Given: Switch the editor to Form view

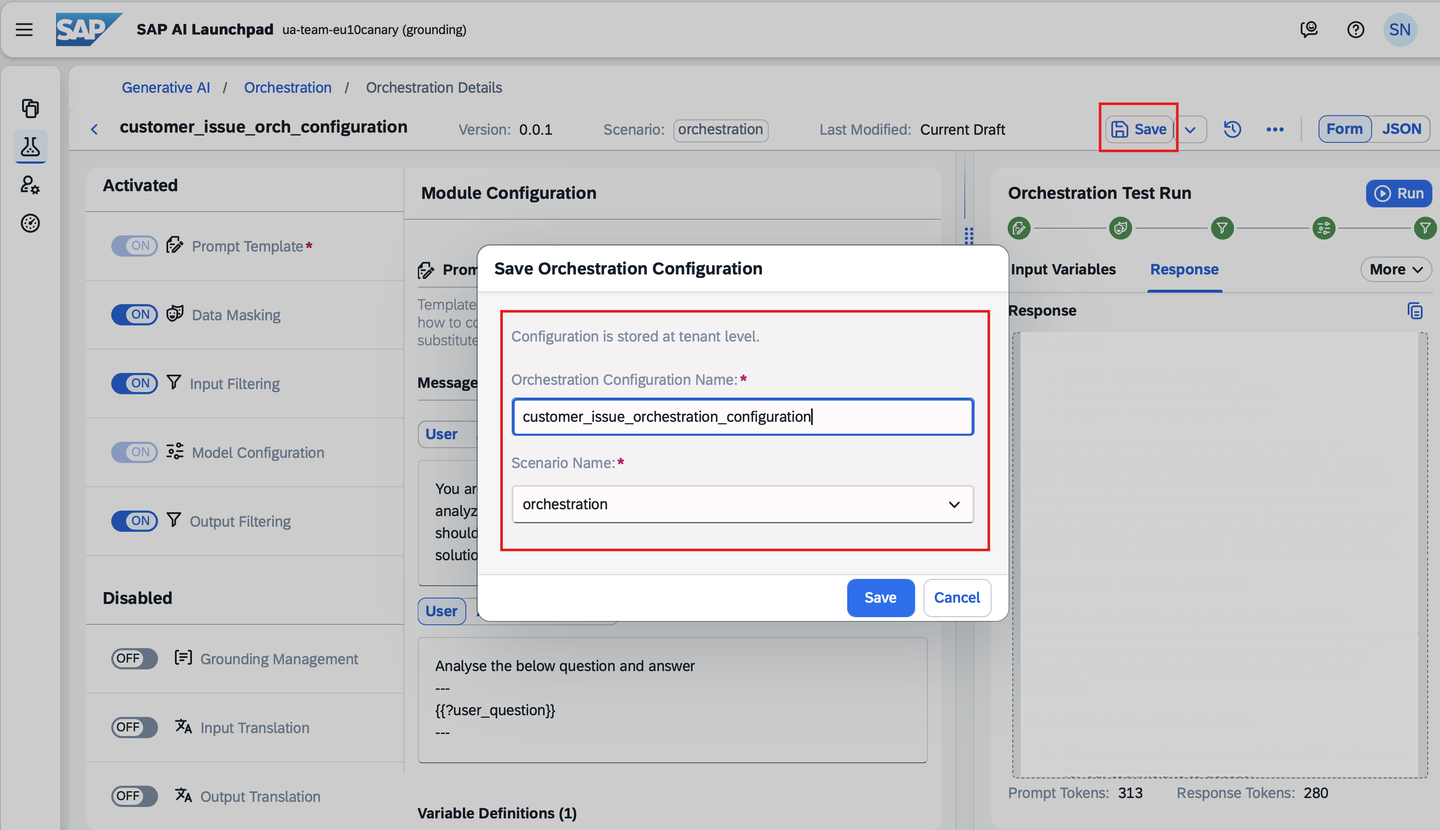Looking at the screenshot, I should 1344,129.
